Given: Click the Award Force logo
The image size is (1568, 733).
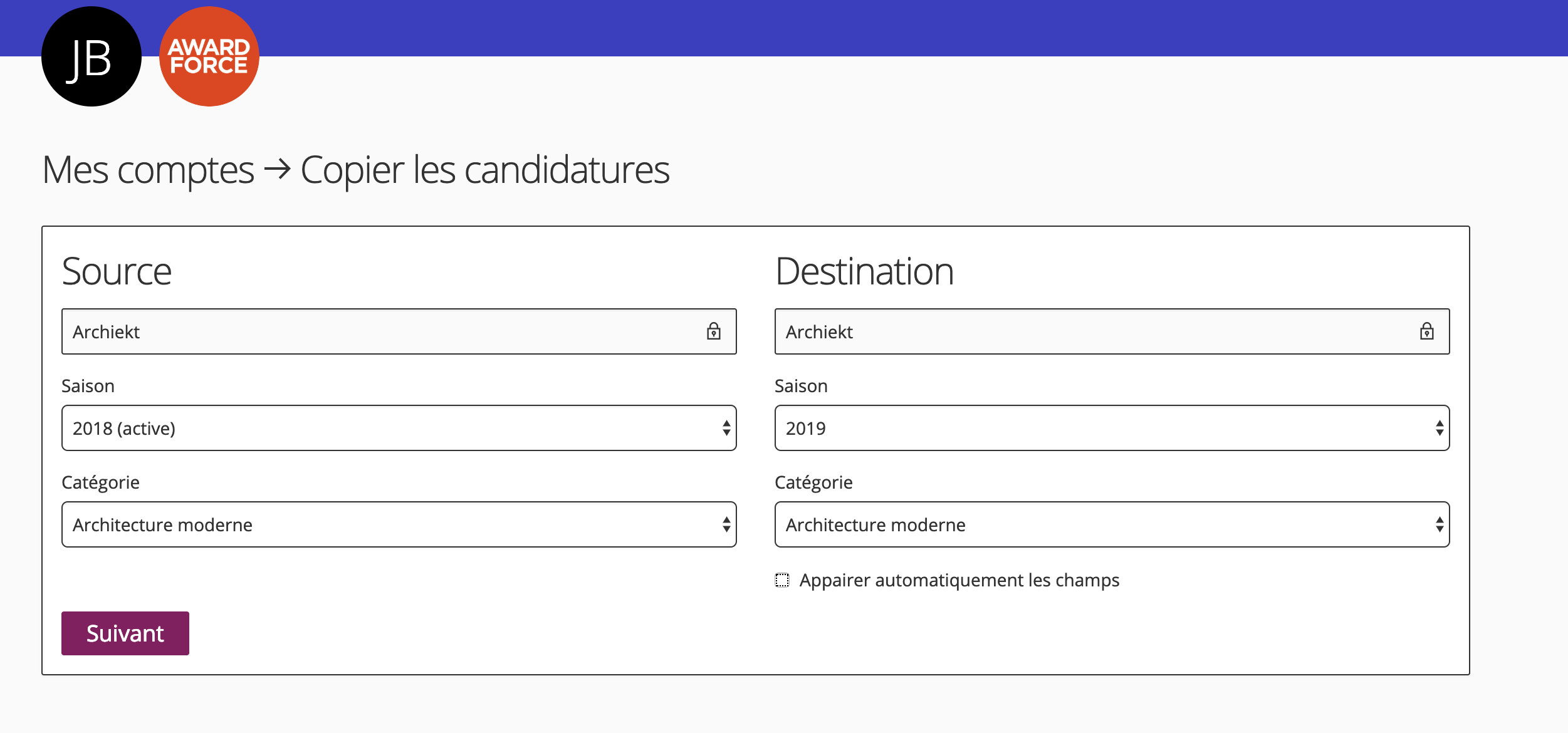Looking at the screenshot, I should click(209, 56).
